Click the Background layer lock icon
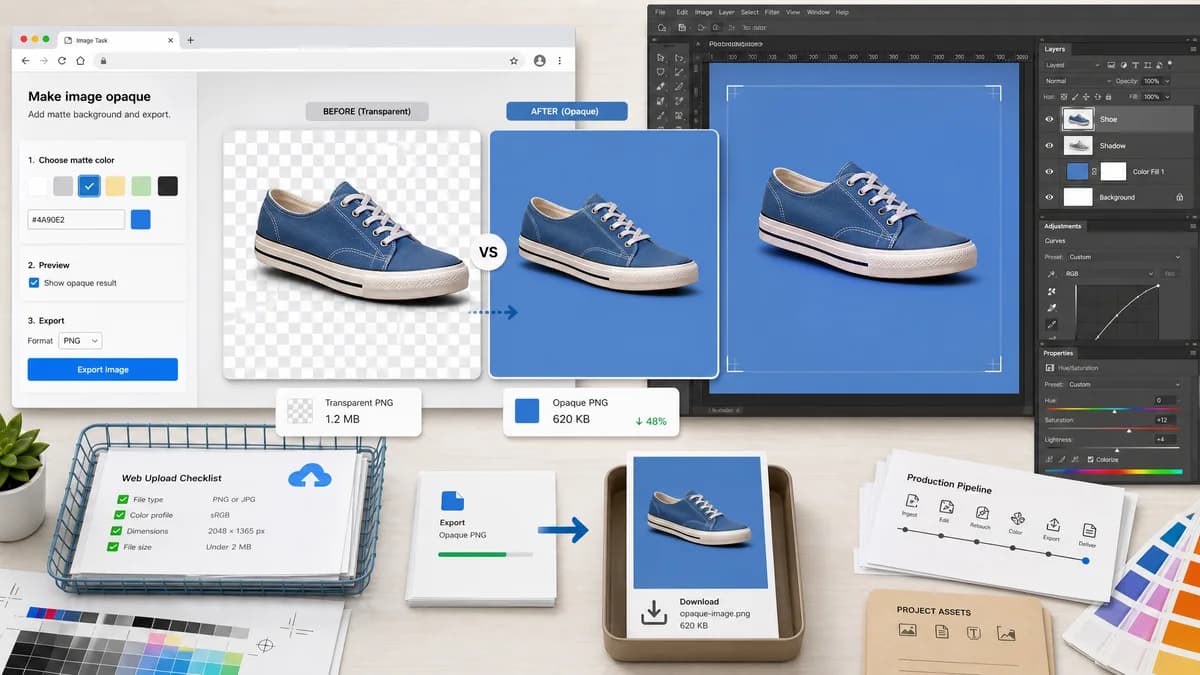The width and height of the screenshot is (1200, 675). tap(1181, 197)
